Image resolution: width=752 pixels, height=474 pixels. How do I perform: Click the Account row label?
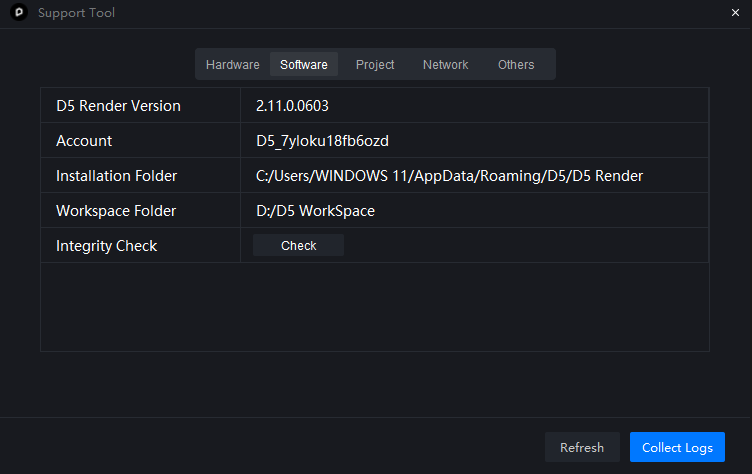84,141
